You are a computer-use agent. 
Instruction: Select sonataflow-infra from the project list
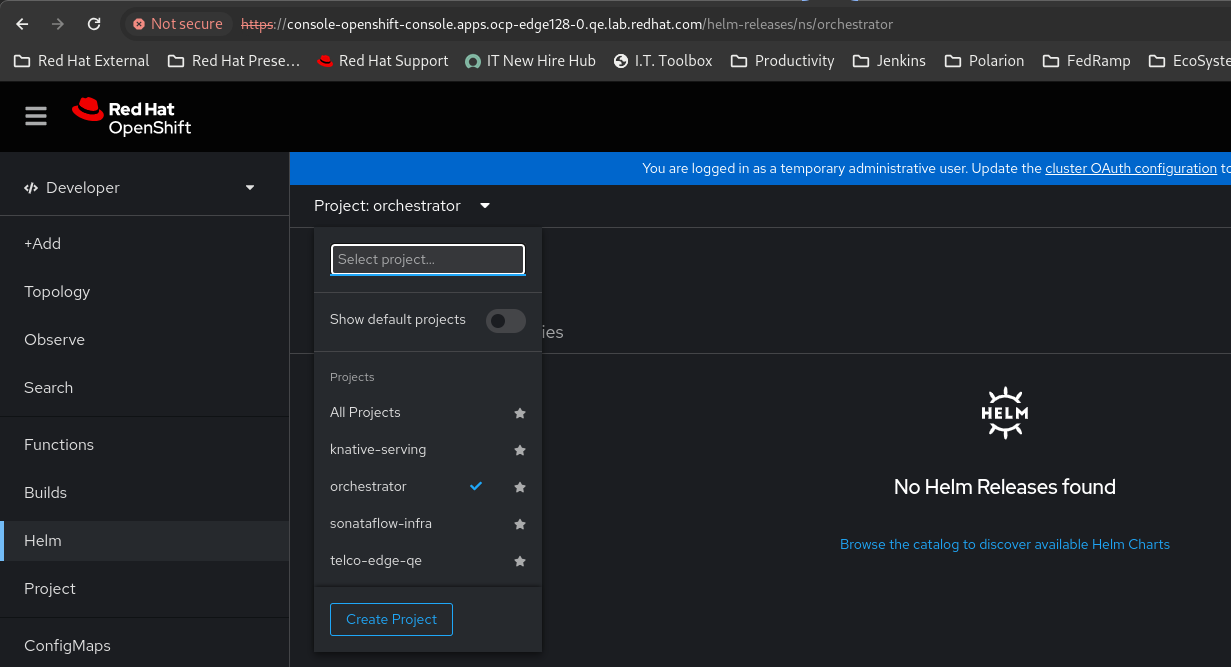pos(381,524)
